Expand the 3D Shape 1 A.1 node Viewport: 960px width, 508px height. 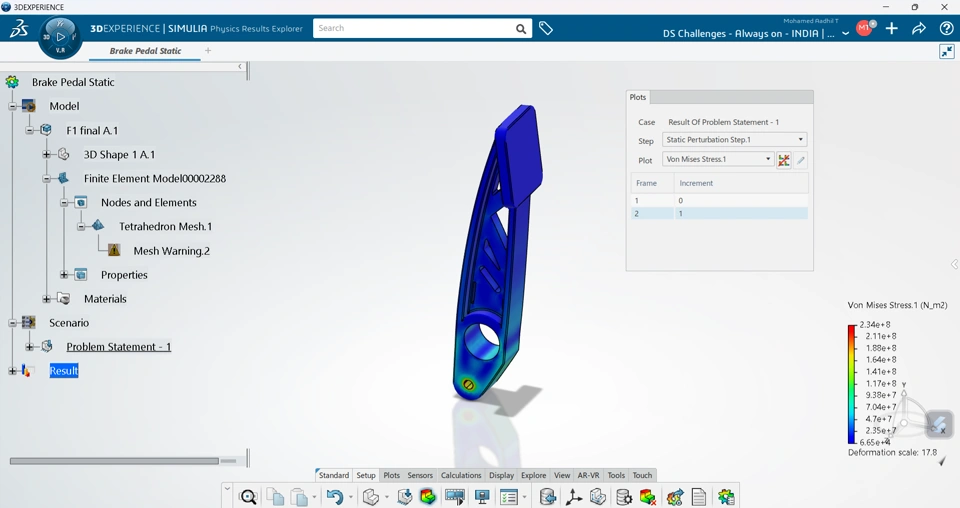click(47, 154)
